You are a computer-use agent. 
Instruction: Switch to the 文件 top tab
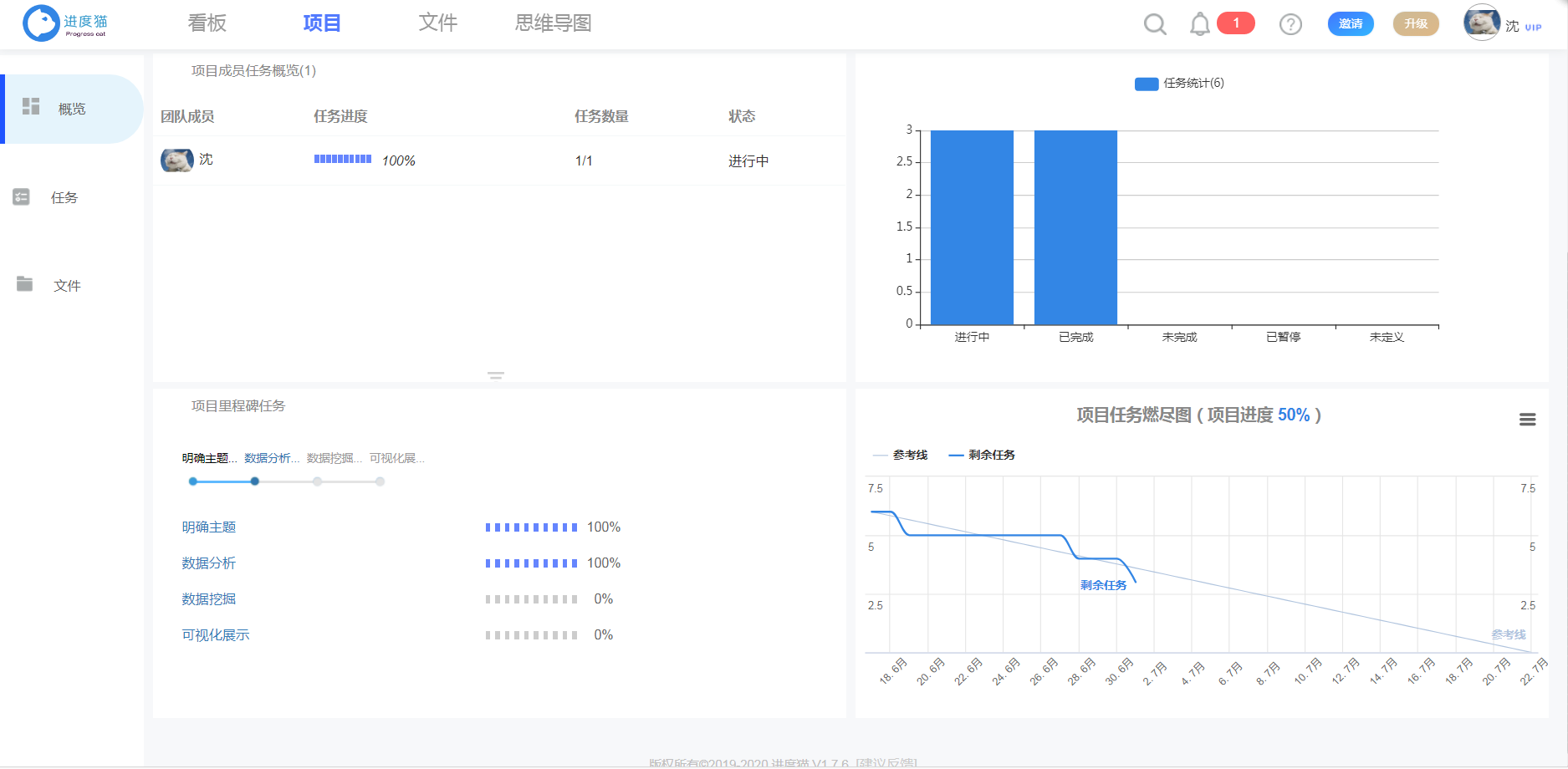coord(438,23)
